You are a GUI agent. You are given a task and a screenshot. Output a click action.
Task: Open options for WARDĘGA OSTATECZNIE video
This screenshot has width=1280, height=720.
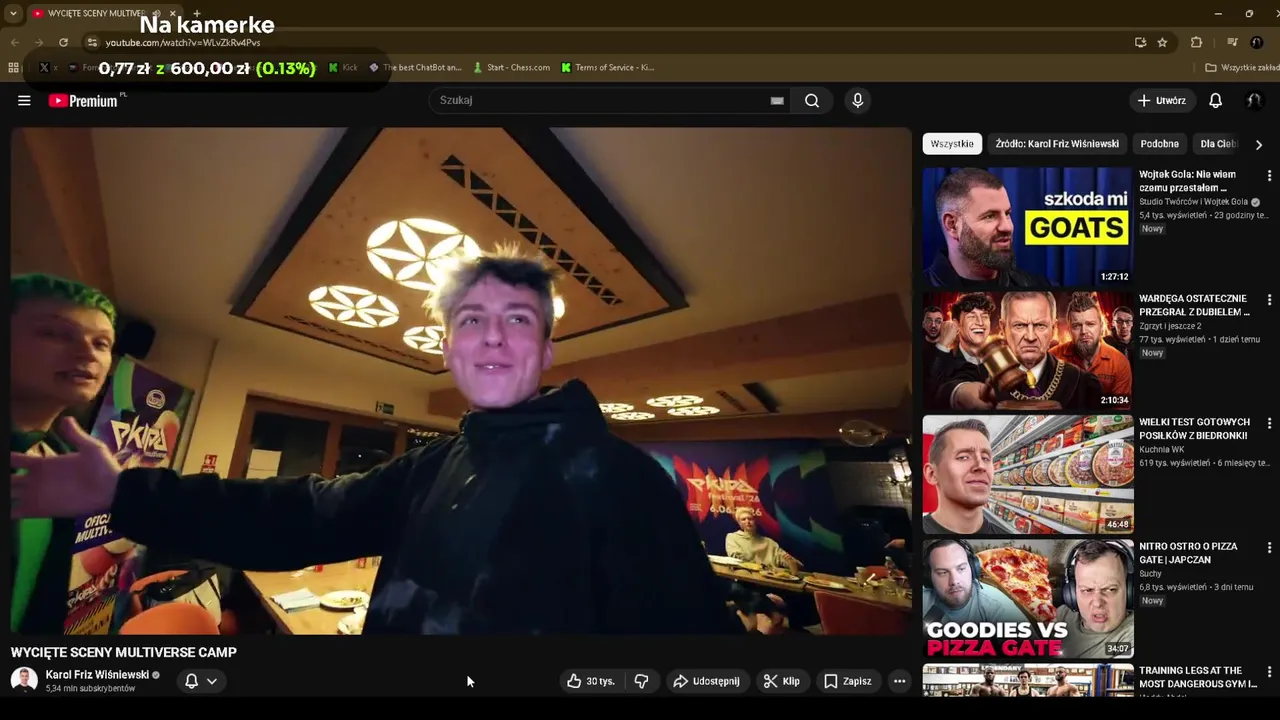pyautogui.click(x=1269, y=299)
